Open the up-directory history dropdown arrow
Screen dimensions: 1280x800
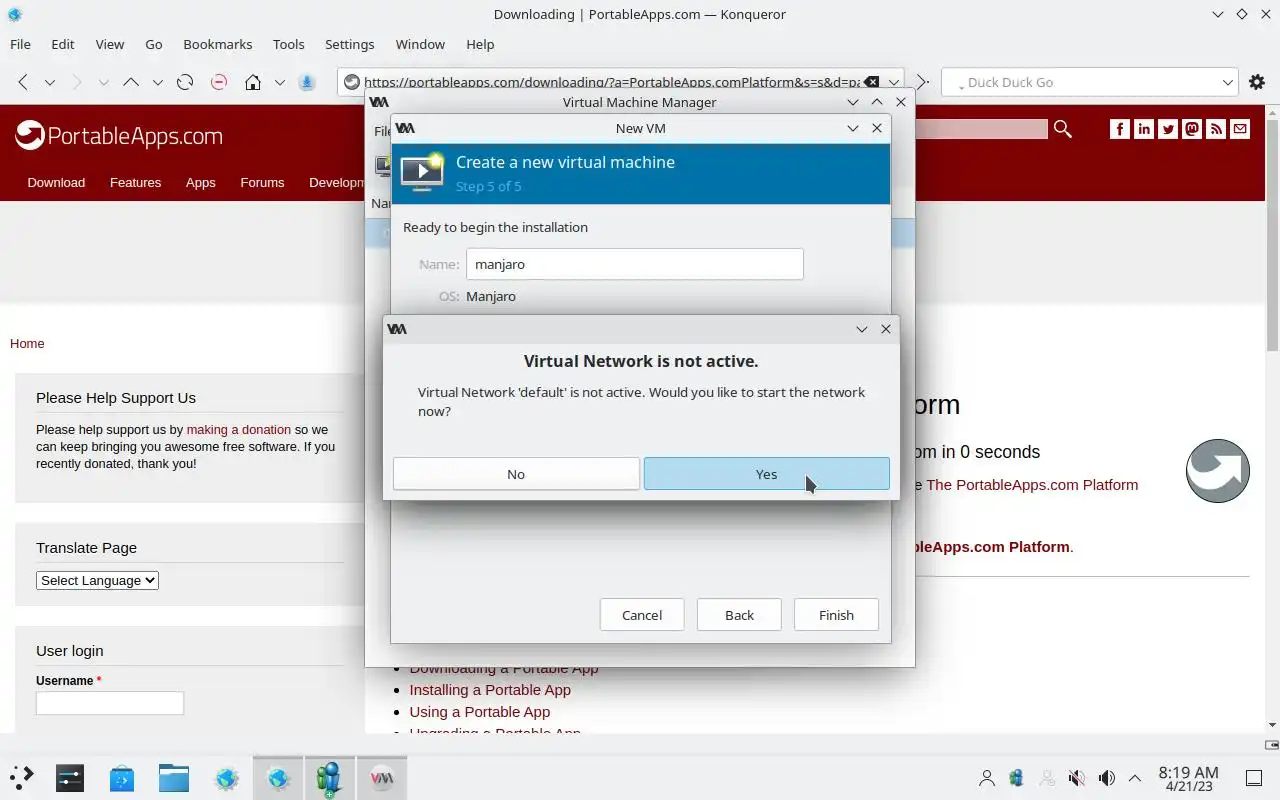click(158, 82)
